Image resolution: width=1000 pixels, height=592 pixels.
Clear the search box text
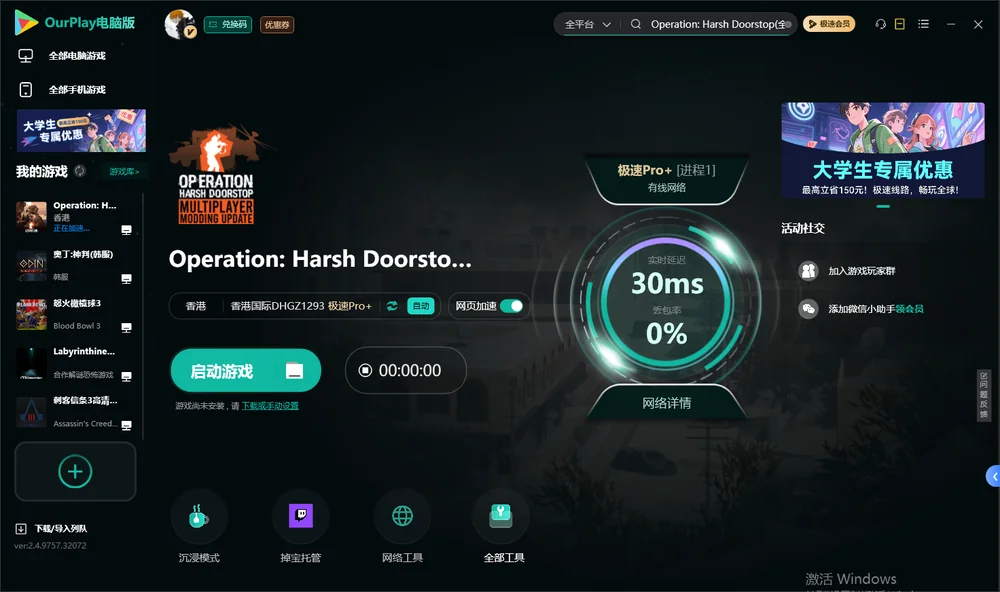(788, 24)
